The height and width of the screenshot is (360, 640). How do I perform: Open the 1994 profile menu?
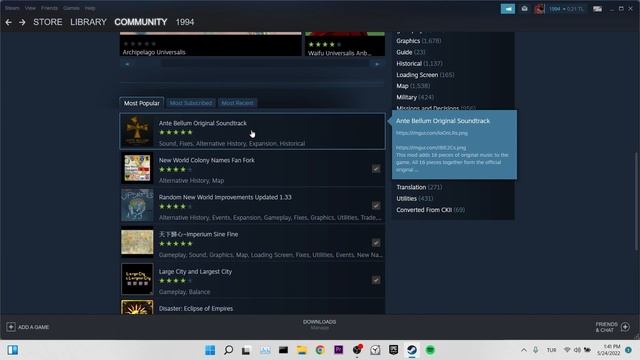tap(185, 22)
